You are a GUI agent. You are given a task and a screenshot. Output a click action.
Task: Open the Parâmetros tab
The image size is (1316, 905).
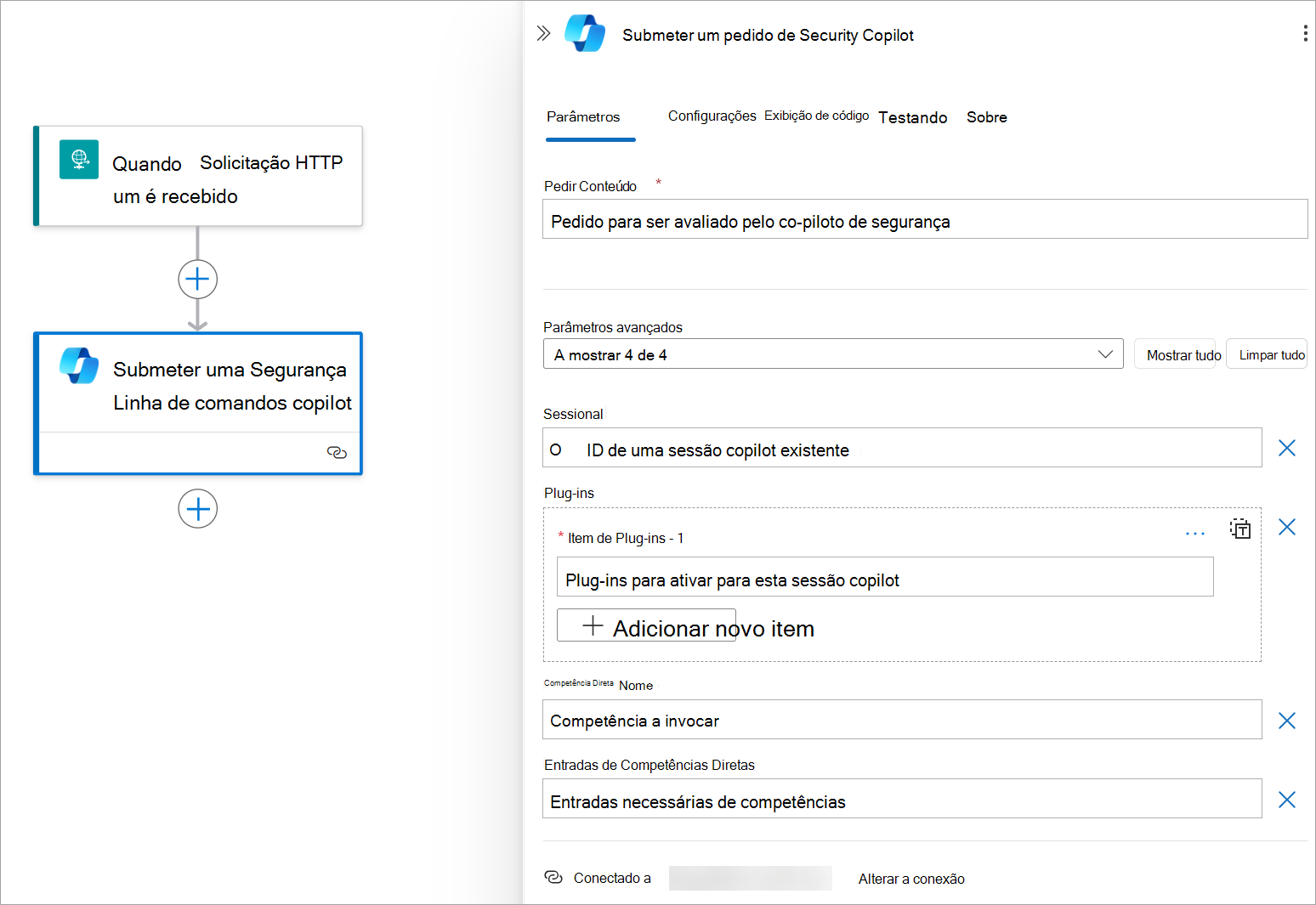click(583, 116)
